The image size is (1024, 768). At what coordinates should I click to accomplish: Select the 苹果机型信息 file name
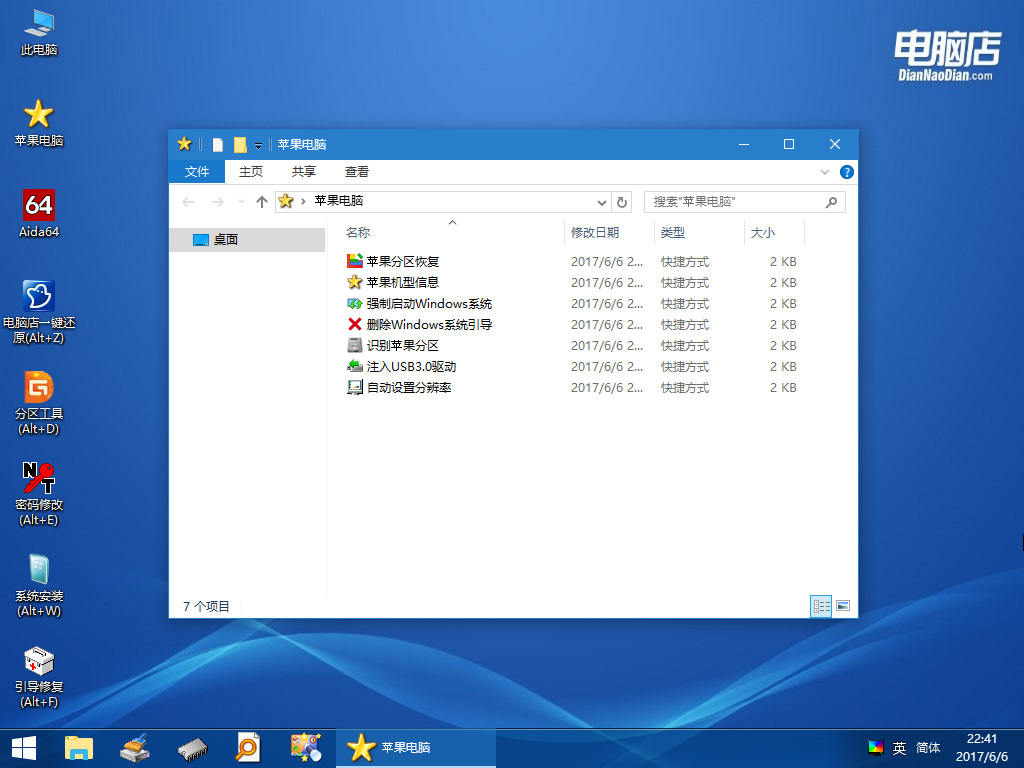pyautogui.click(x=403, y=282)
